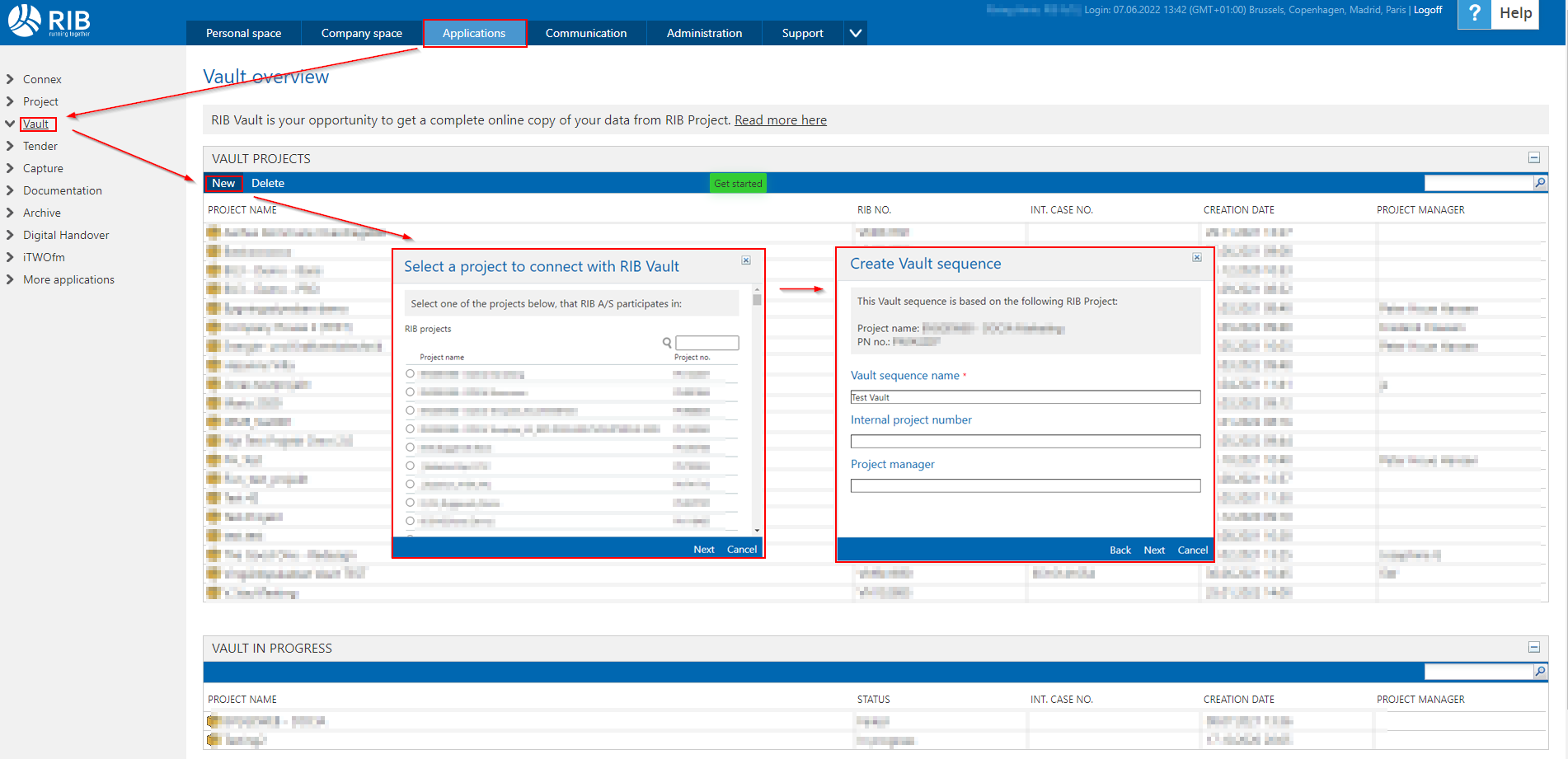This screenshot has height=759, width=1568.
Task: Select the first project radio button in the dialog
Action: [410, 373]
